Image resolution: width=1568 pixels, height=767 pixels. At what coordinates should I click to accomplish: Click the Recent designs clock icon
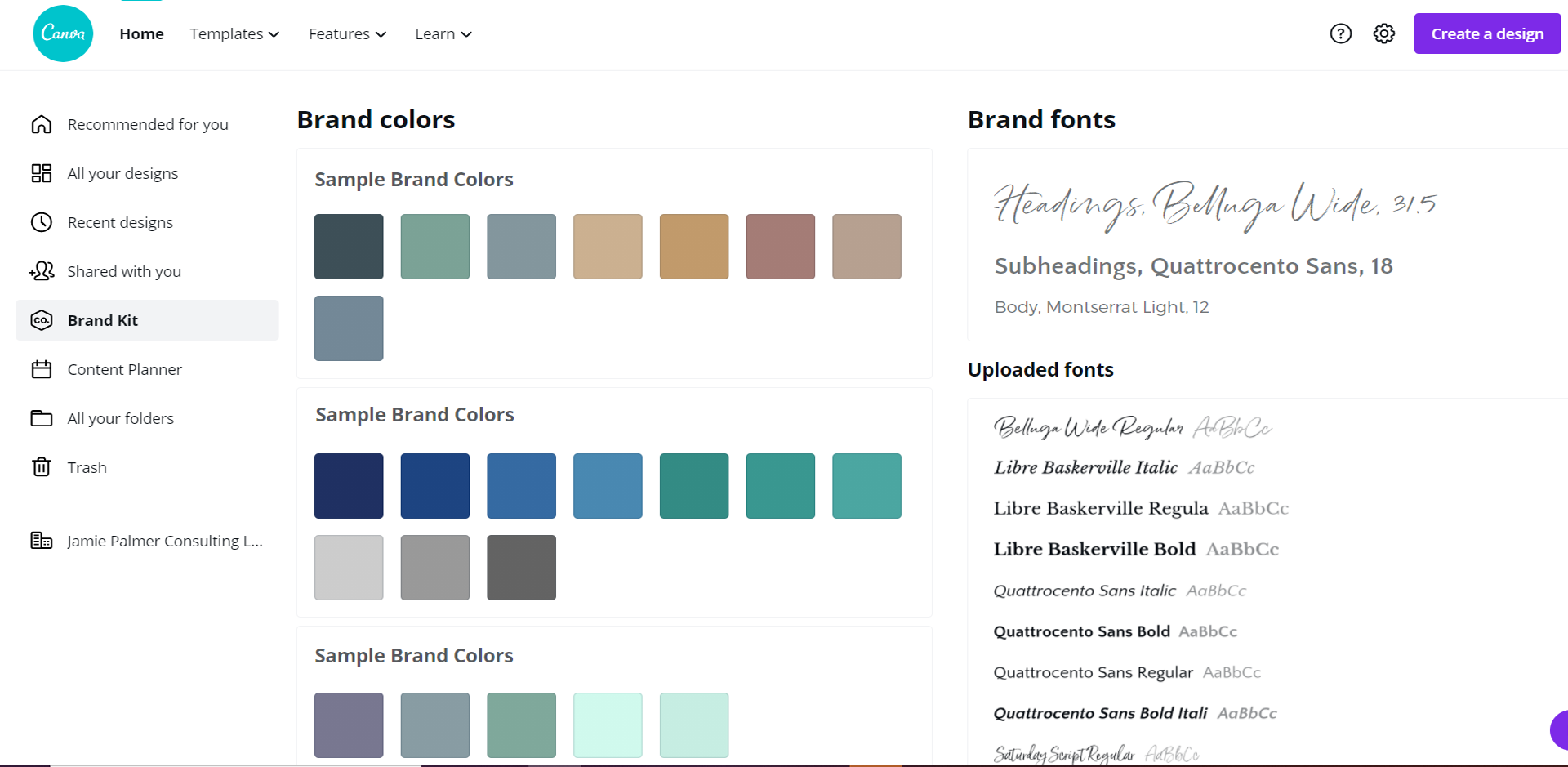click(42, 222)
